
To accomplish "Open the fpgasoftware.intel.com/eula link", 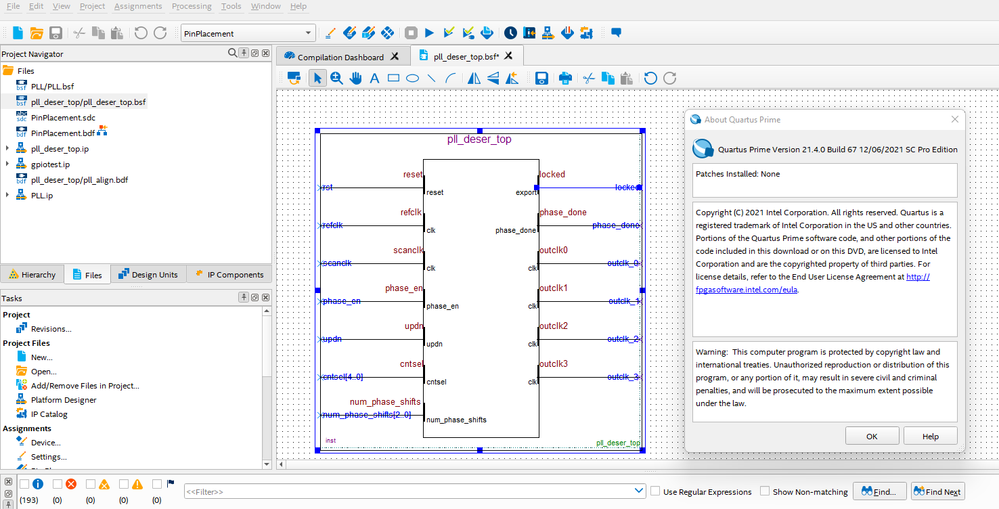I will pos(746,290).
